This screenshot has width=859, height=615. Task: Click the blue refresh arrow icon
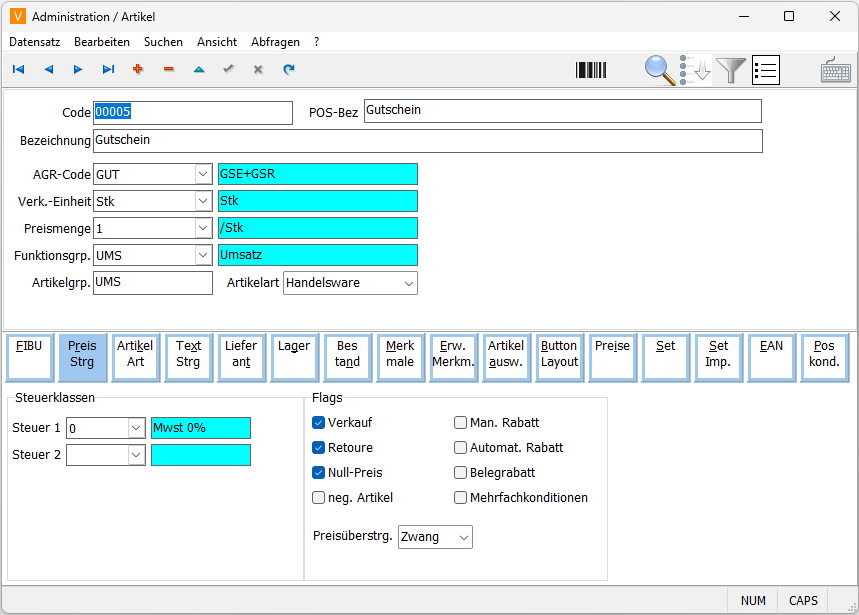tap(289, 70)
